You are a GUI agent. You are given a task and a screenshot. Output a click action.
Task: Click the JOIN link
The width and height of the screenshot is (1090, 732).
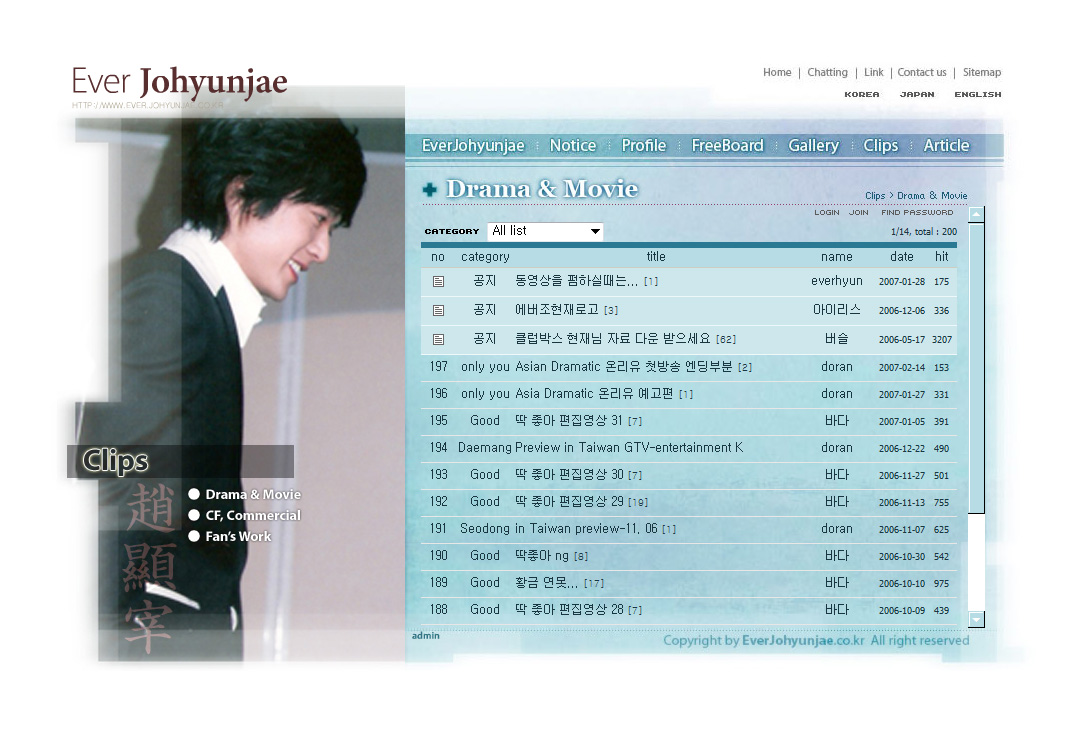[x=859, y=213]
